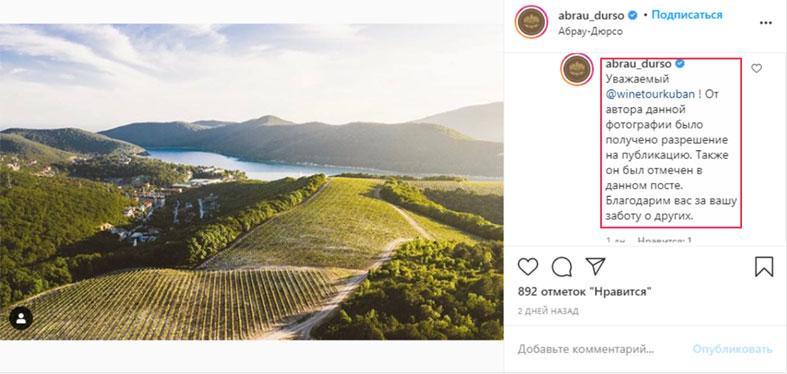
Task: Like the abrau_durso comment with small heart
Action: click(756, 68)
